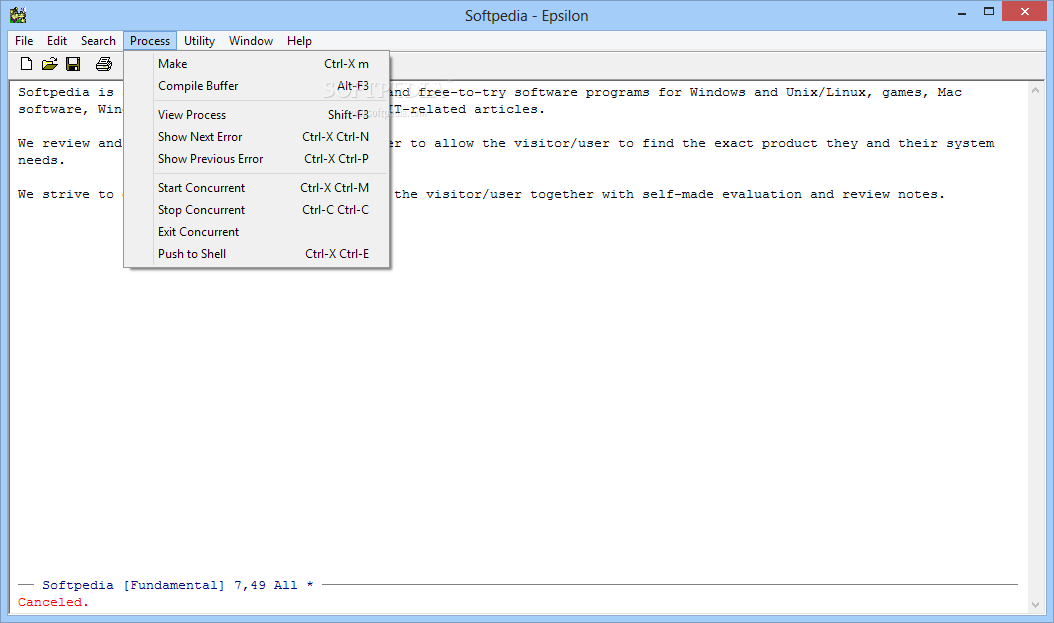Click the red 'Canceled.' status message

click(53, 602)
